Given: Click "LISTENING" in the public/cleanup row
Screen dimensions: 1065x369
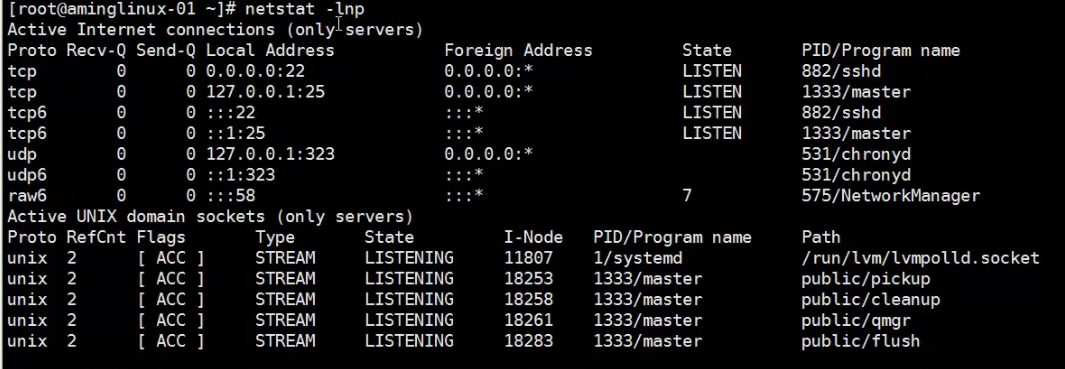Looking at the screenshot, I should click(x=409, y=300).
